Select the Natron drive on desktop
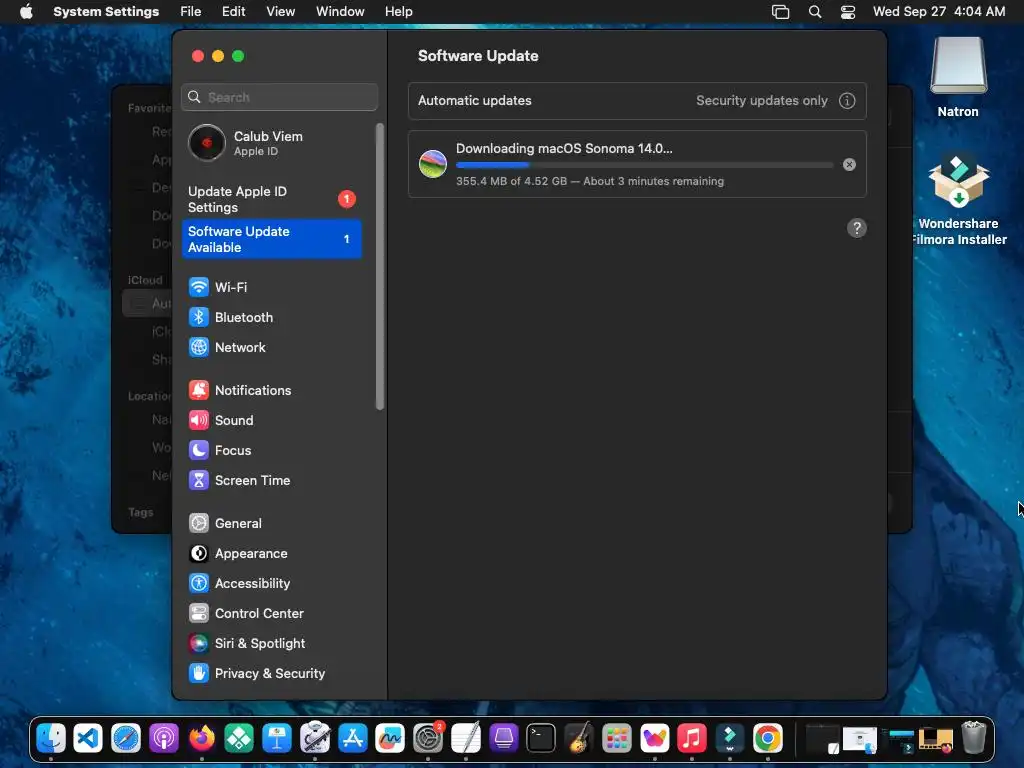This screenshot has width=1024, height=768. pyautogui.click(x=958, y=77)
